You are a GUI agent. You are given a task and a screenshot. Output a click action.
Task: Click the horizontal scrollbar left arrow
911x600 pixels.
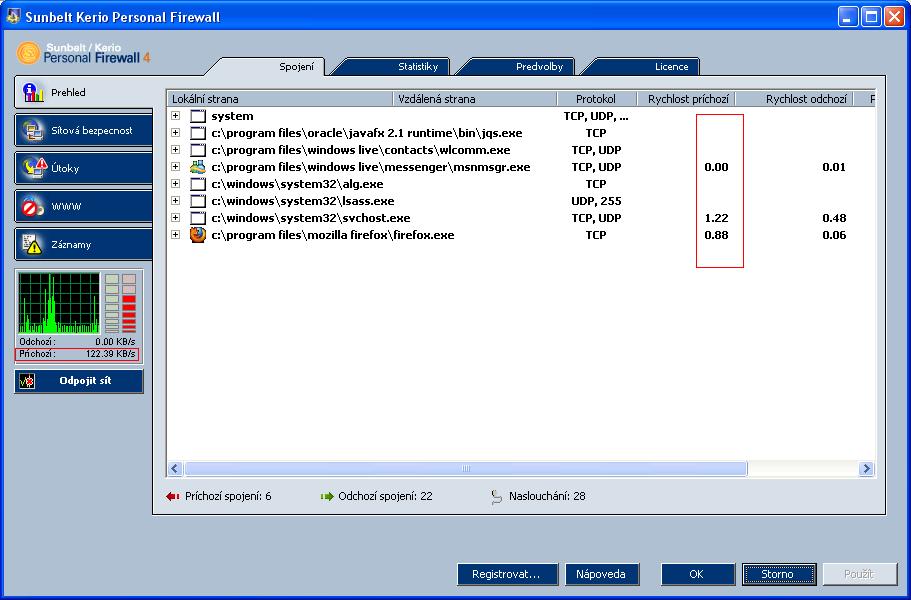coord(175,468)
